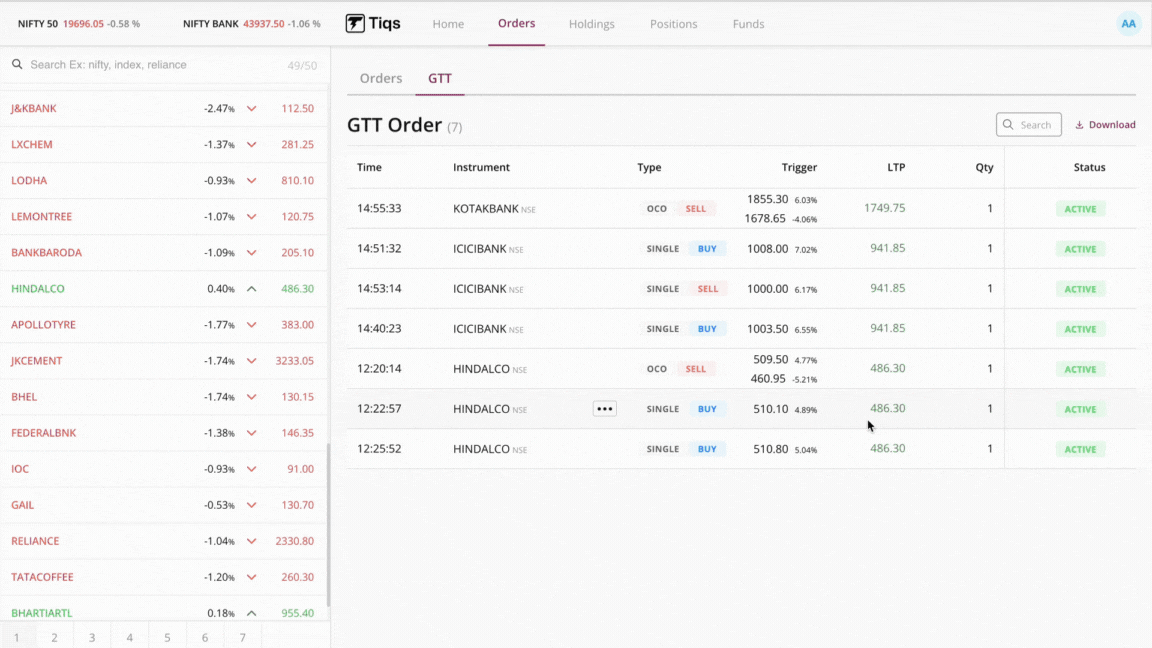Switch to watchlist page 6

coord(205,637)
